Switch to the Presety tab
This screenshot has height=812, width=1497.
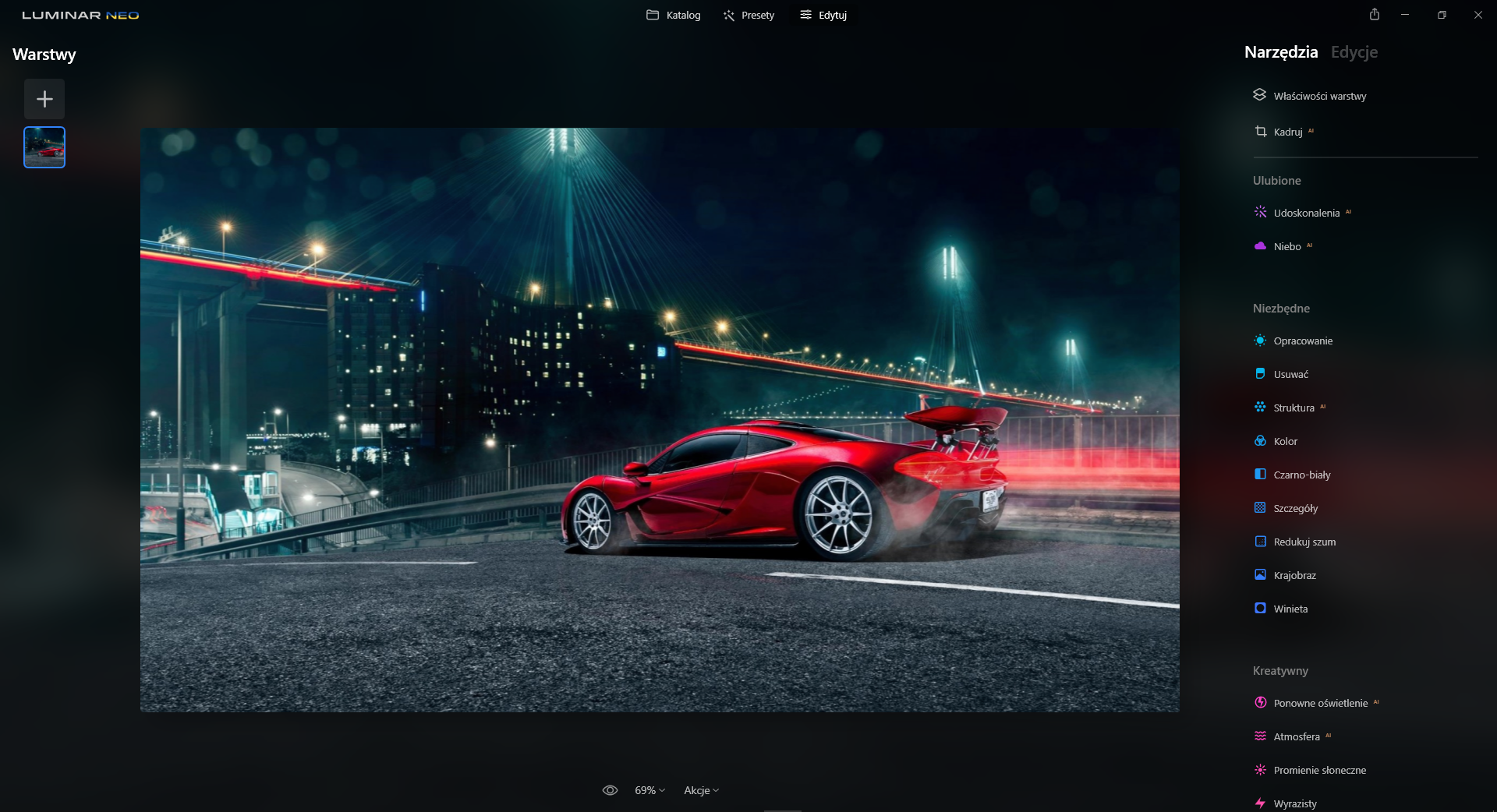(748, 15)
